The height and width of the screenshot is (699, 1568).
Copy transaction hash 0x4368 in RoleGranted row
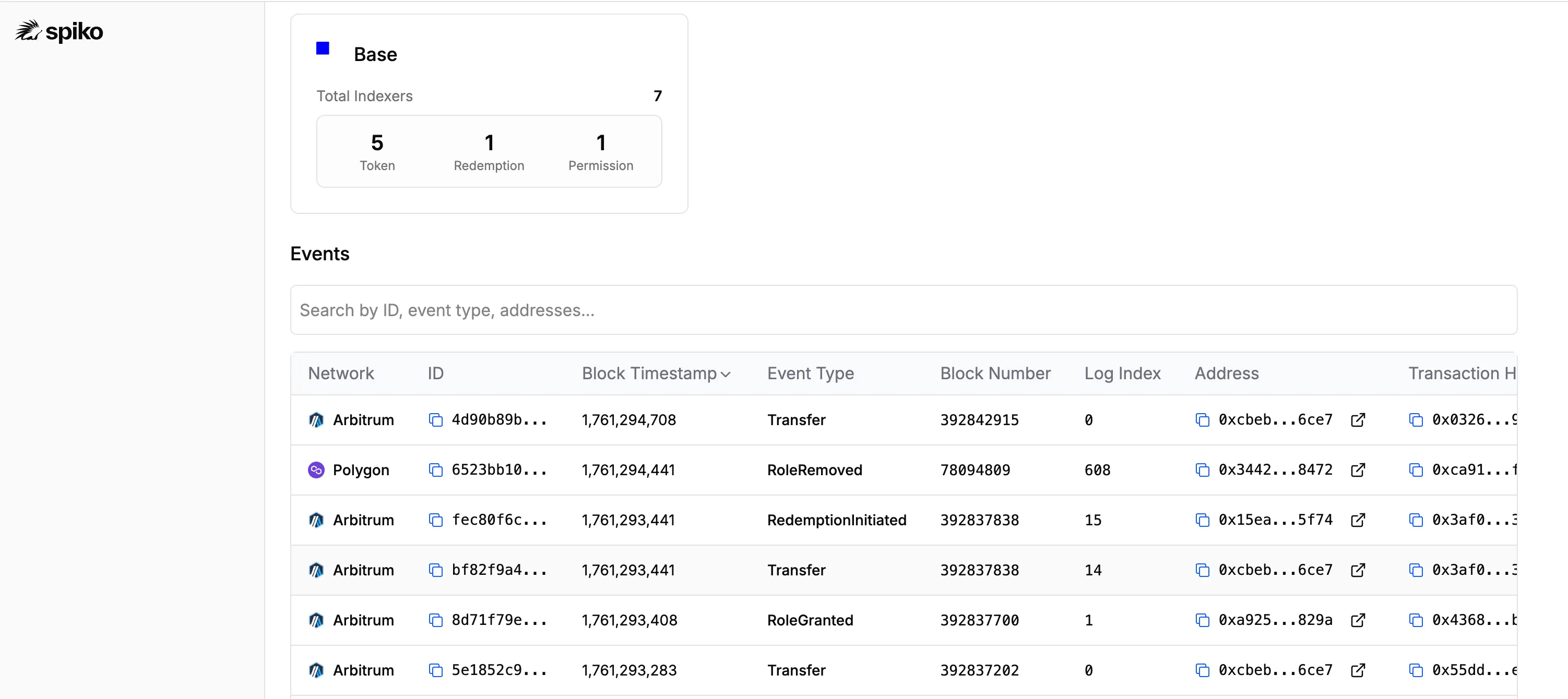pos(1416,620)
